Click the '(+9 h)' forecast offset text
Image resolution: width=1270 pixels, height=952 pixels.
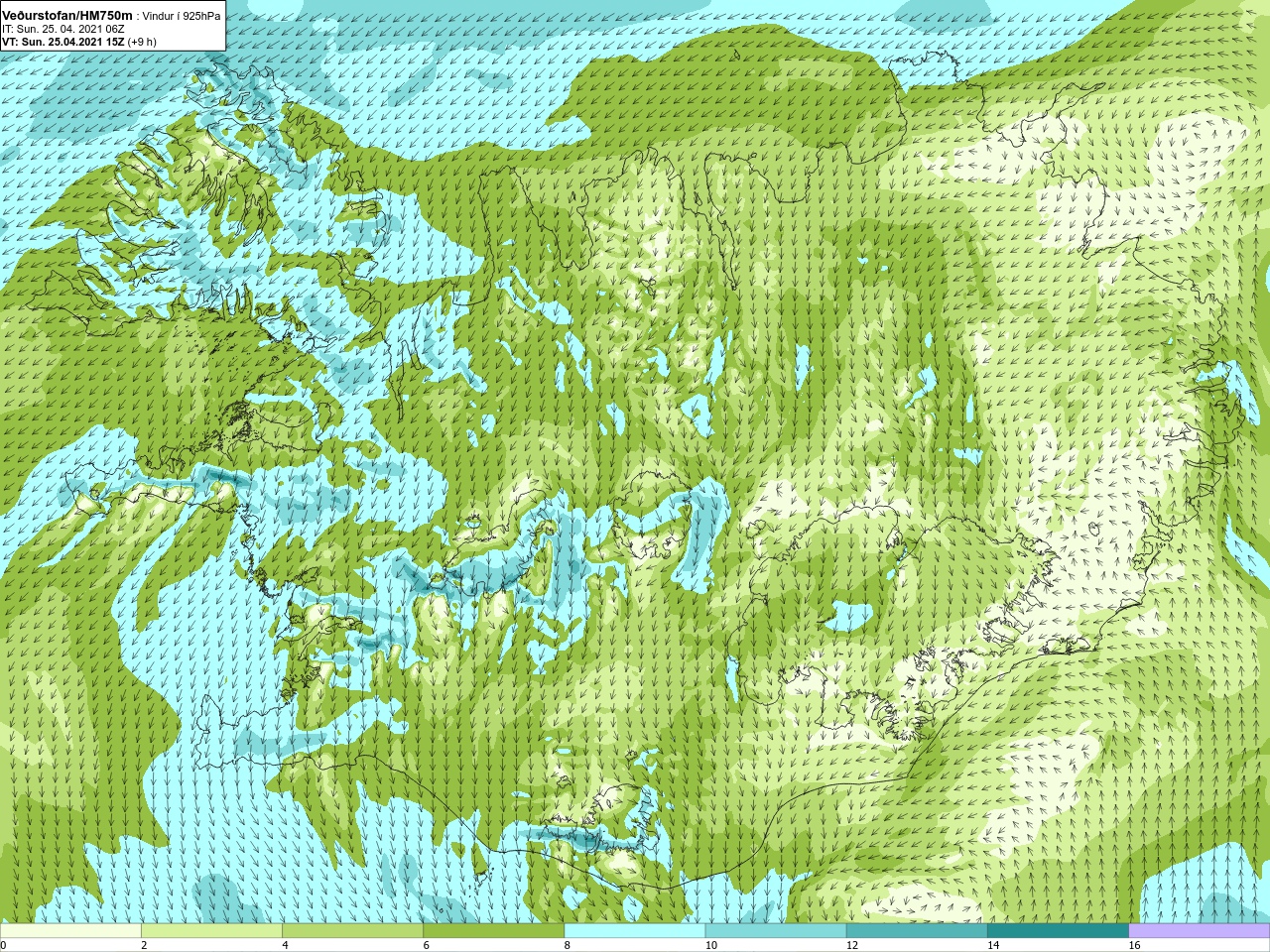click(142, 42)
